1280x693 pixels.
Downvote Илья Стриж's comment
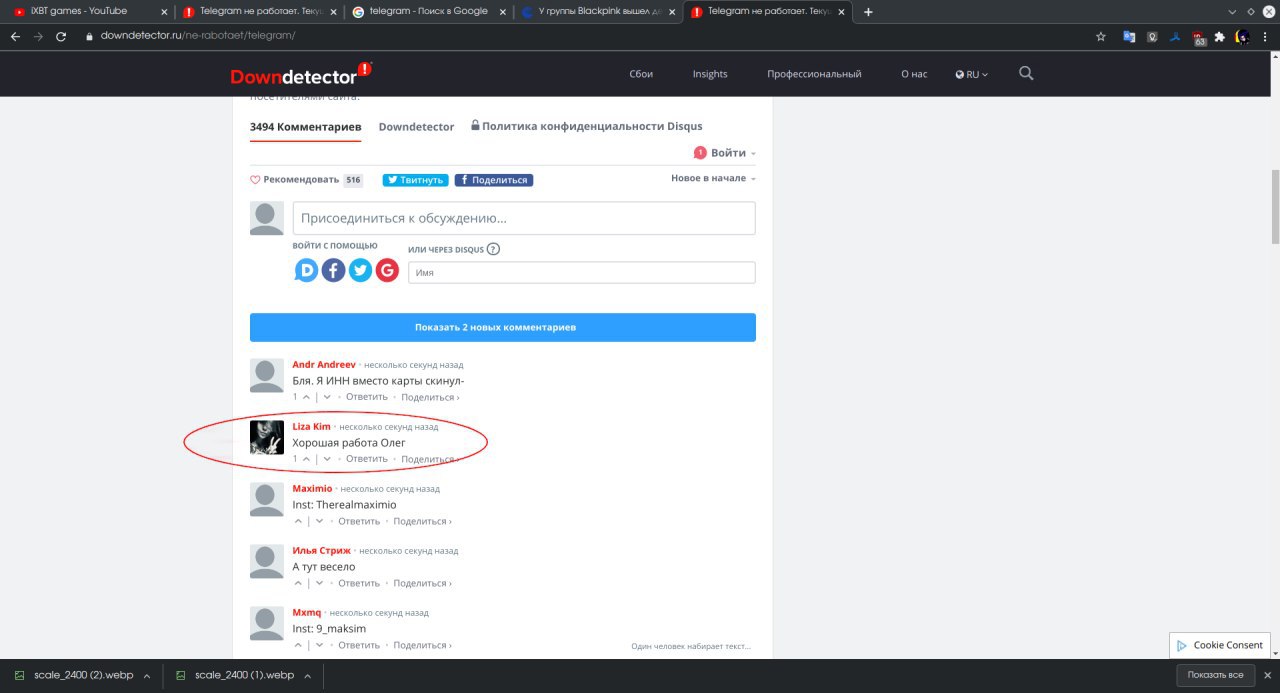pos(319,583)
